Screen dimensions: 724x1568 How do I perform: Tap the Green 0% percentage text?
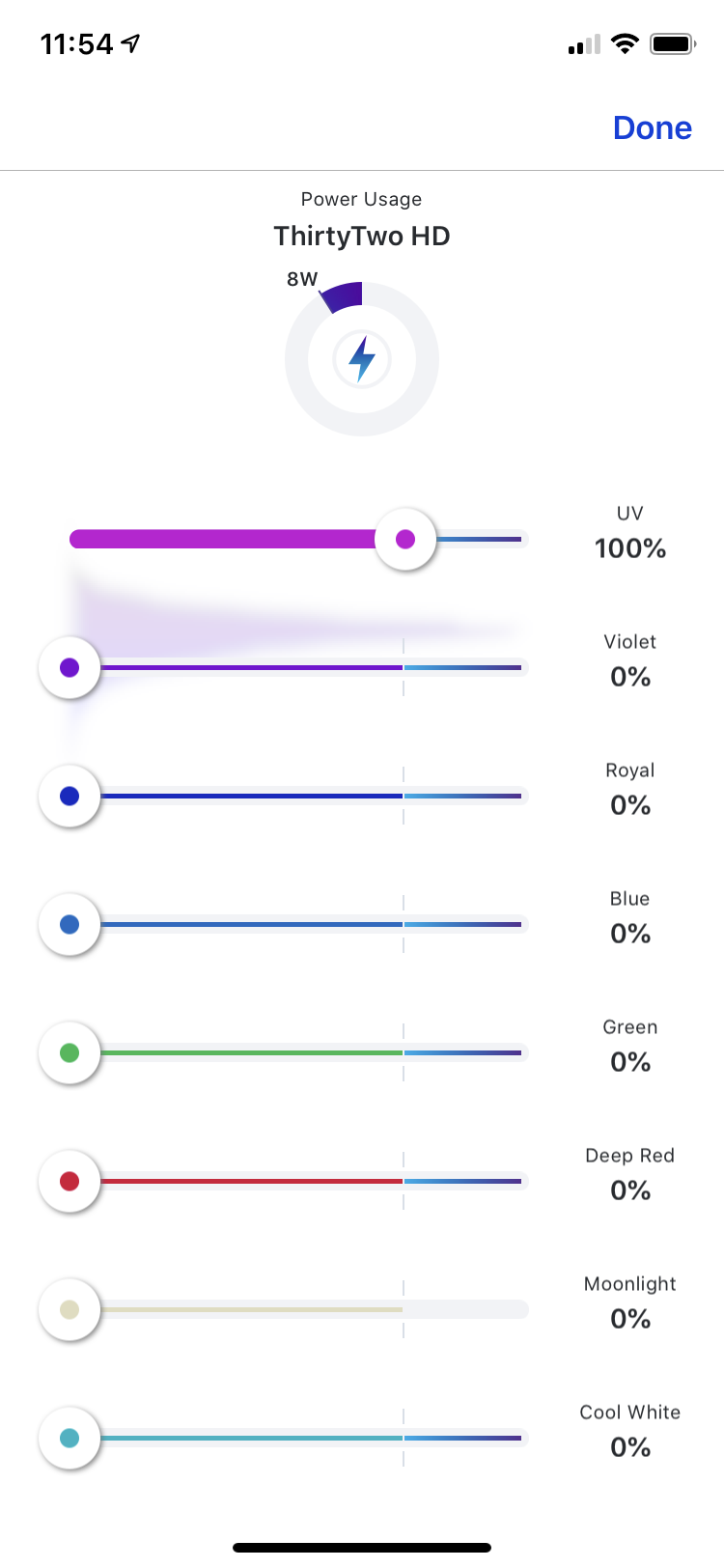click(x=630, y=1062)
